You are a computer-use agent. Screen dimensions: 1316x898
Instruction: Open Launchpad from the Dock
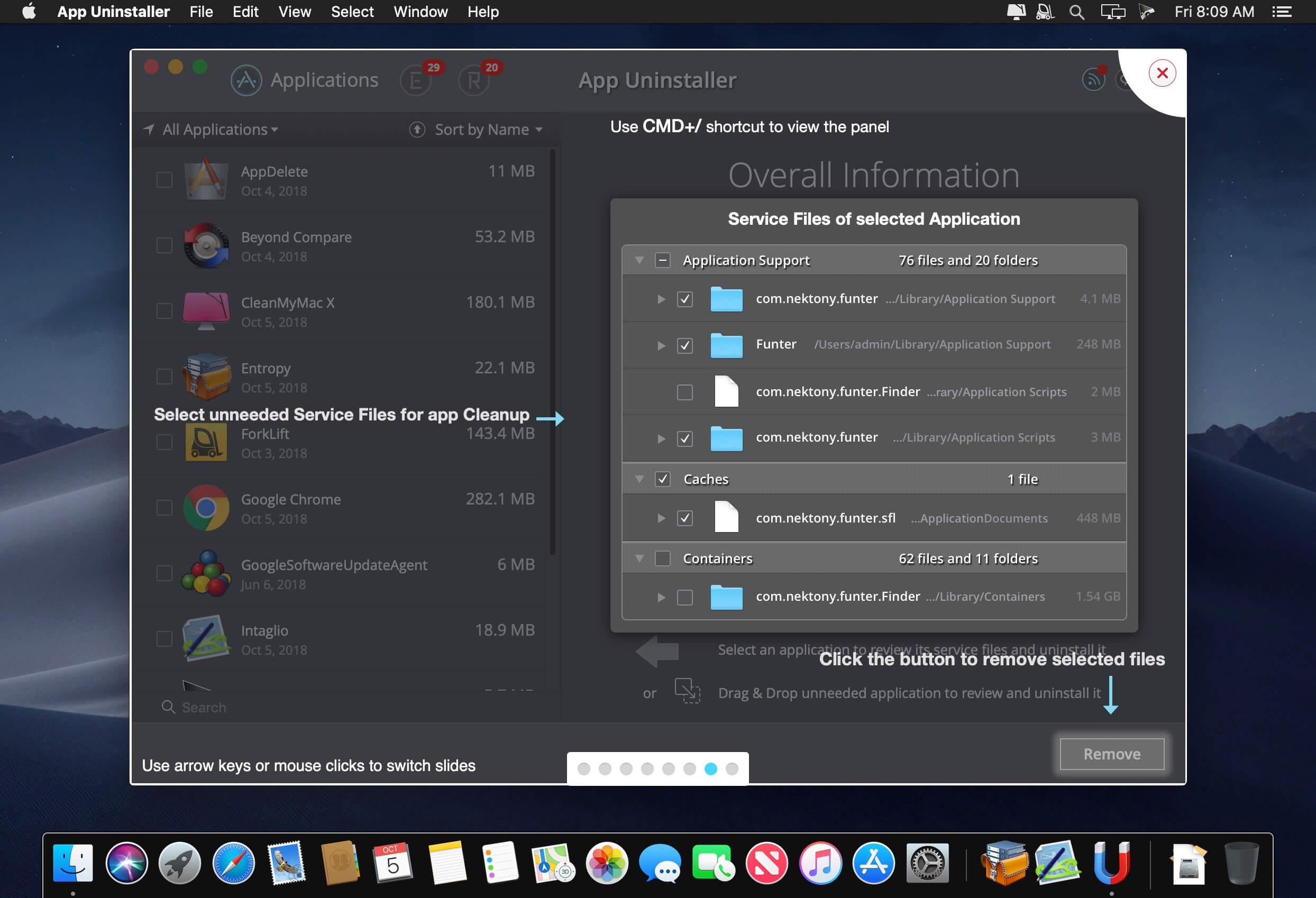(179, 863)
